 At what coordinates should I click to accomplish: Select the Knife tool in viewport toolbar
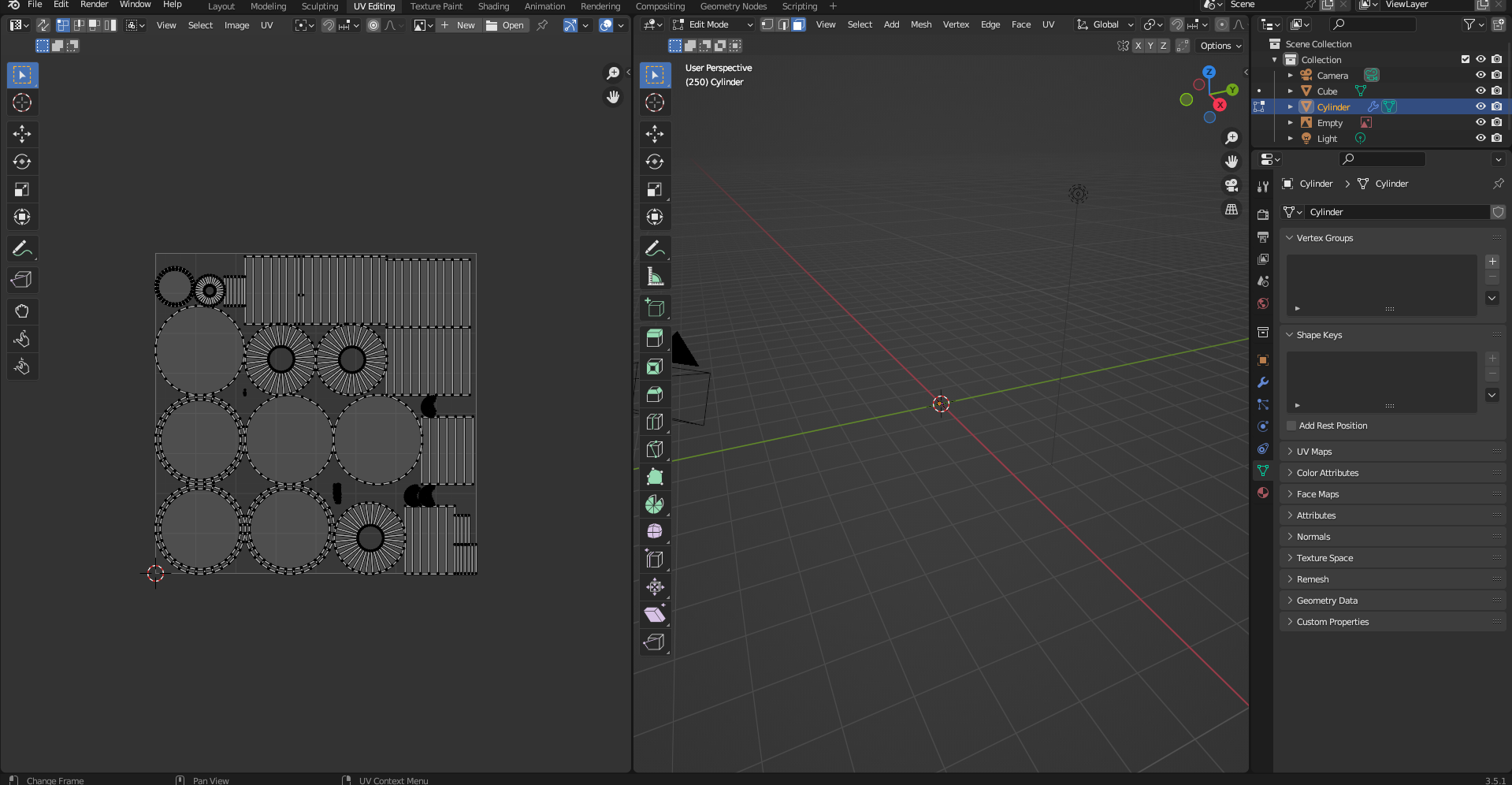(x=654, y=449)
